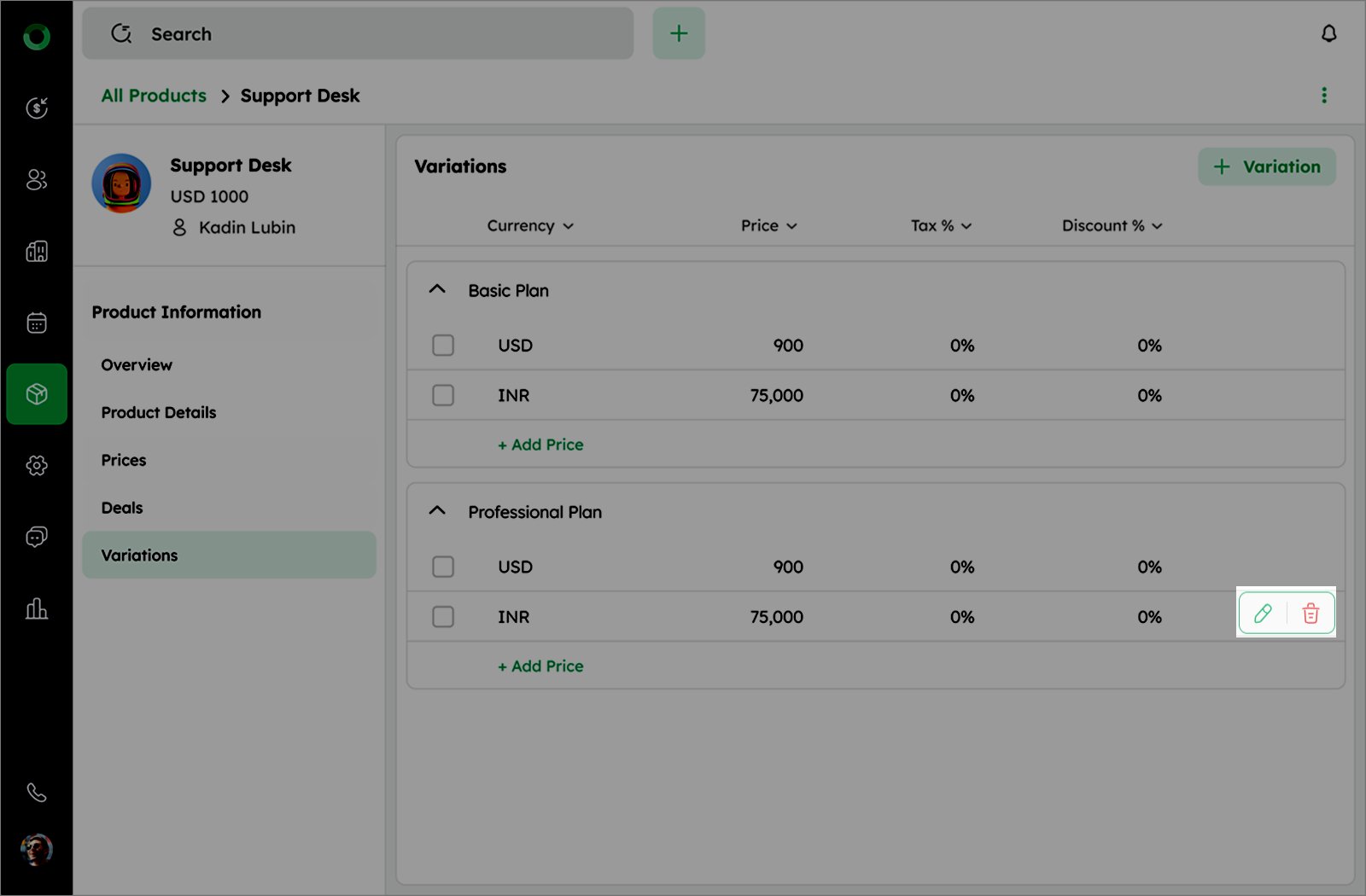Open the contacts icon in sidebar
This screenshot has width=1366, height=896.
coord(37,179)
